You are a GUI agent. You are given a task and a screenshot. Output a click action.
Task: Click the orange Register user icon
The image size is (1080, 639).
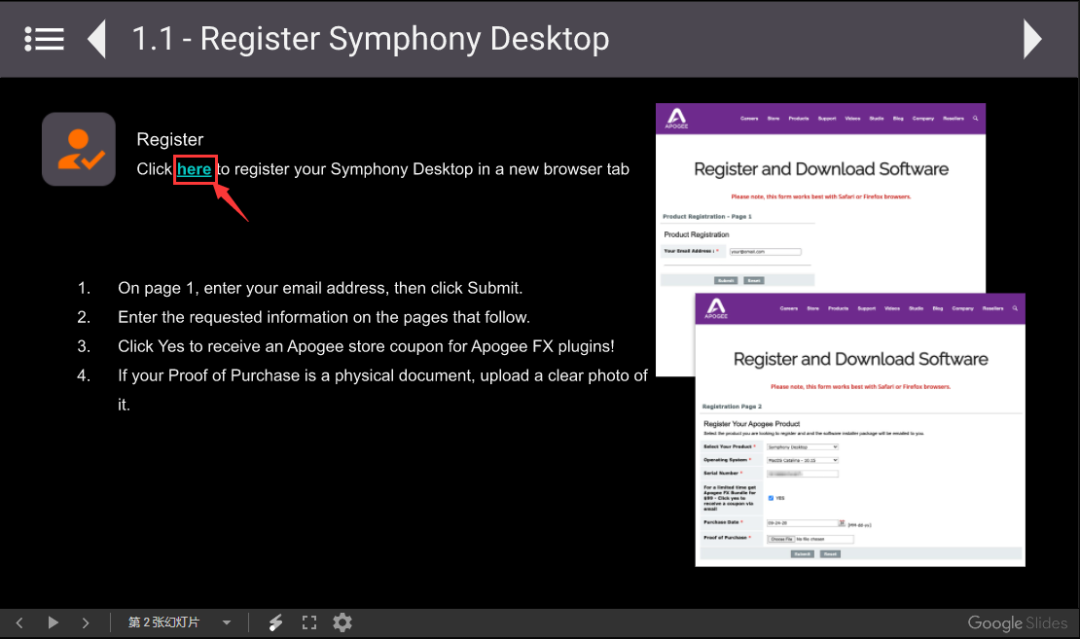(79, 149)
